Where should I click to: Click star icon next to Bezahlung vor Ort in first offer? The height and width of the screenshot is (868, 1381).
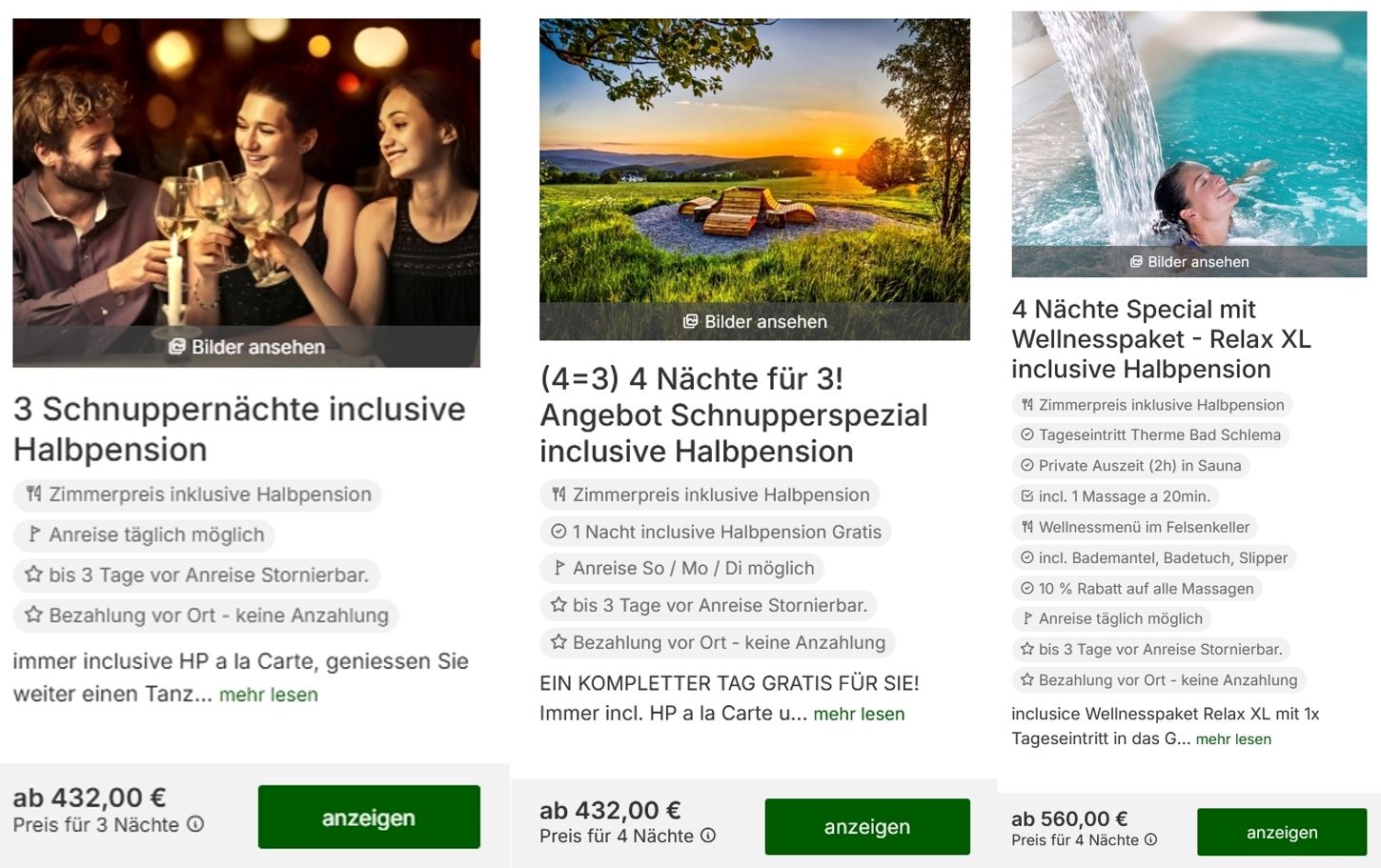(x=34, y=616)
